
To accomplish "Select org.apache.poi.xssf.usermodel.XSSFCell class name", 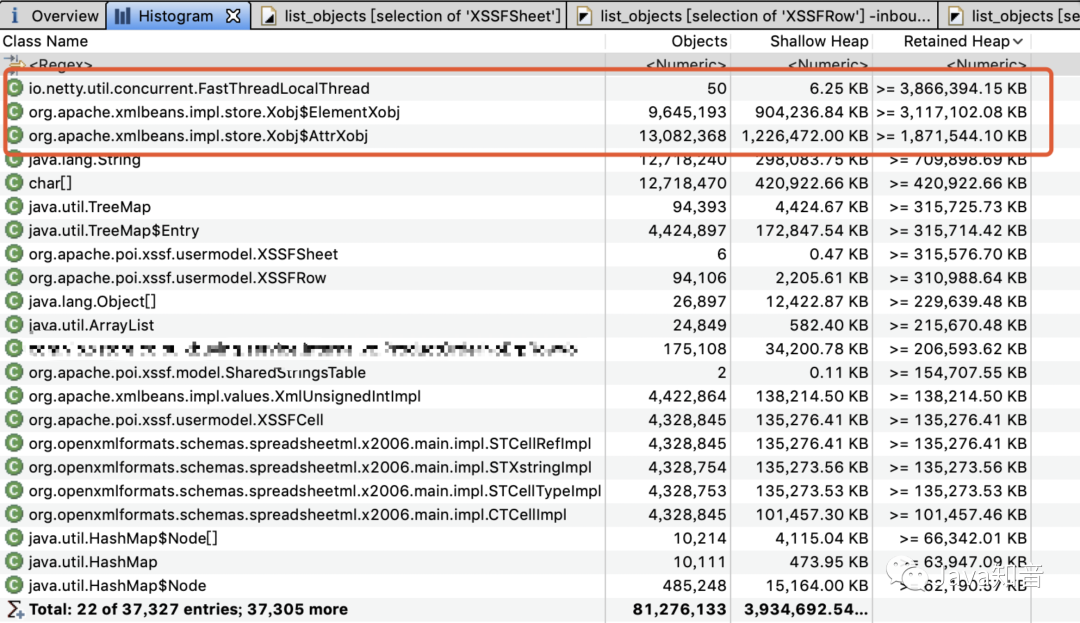I will click(x=176, y=420).
